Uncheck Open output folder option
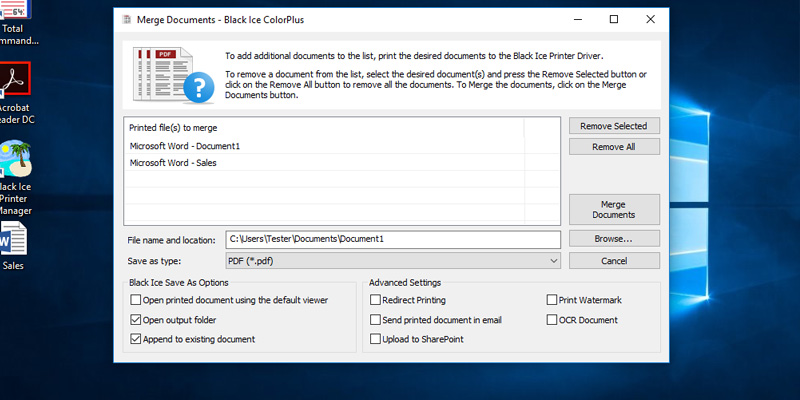Screen dimensions: 800x400 [136, 320]
